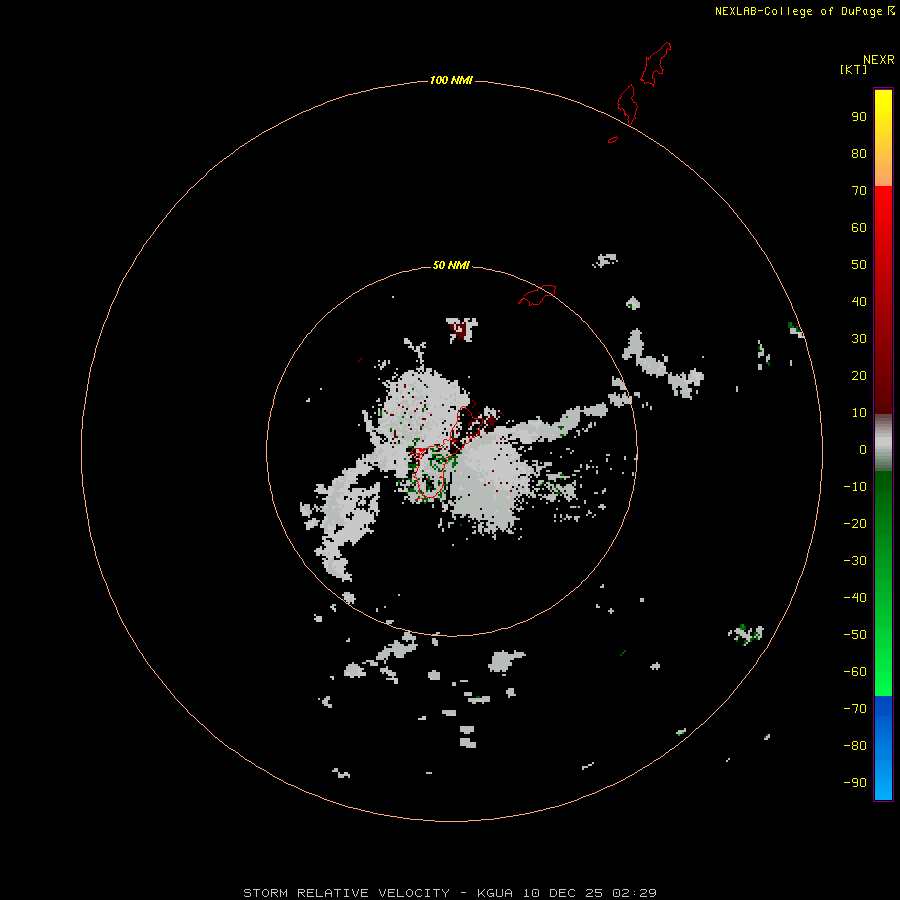Click the blue bottom segment of the color bar
Image resolution: width=900 pixels, height=900 pixels.
click(x=883, y=748)
